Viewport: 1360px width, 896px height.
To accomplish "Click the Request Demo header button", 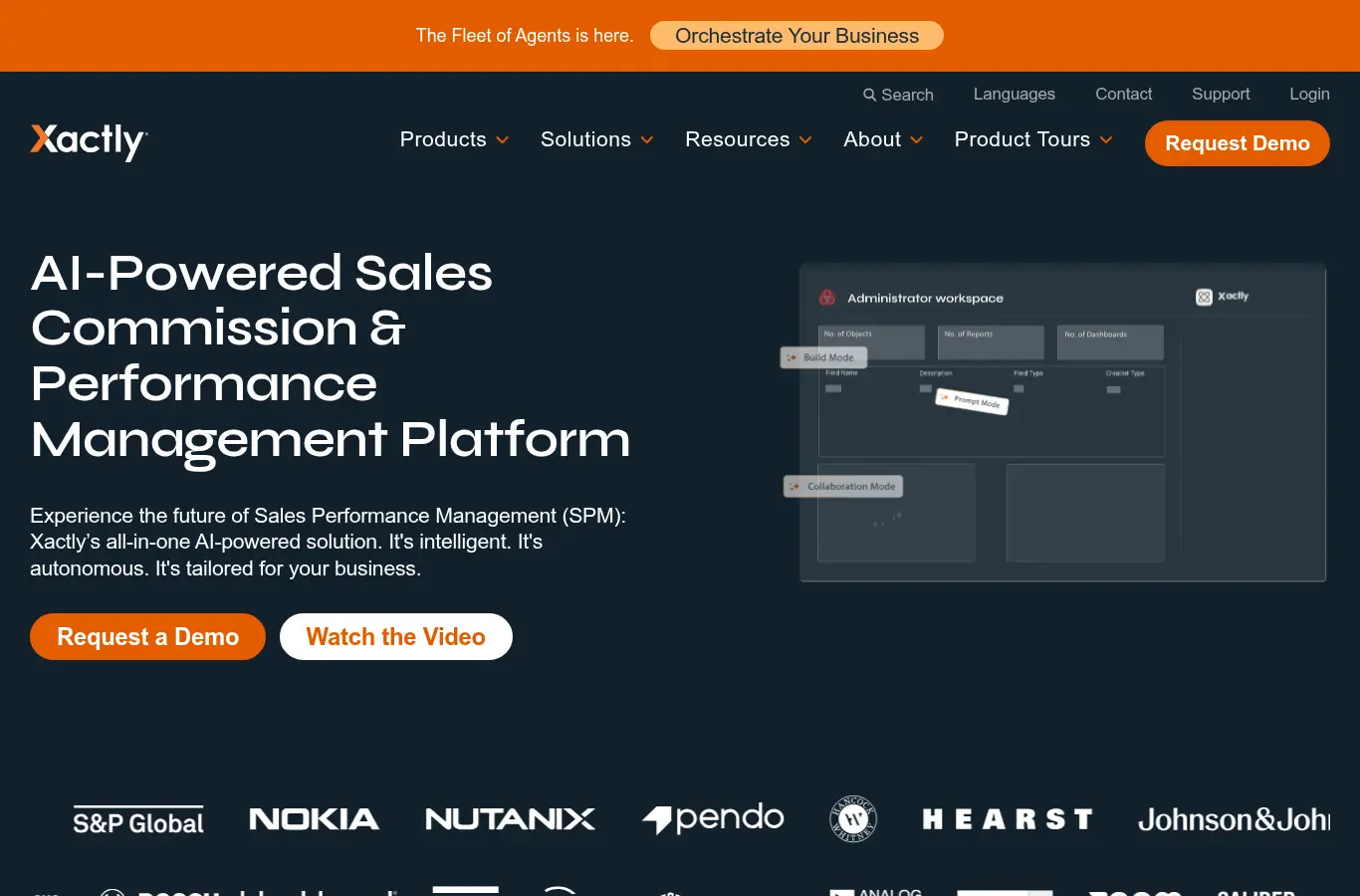I will click(x=1238, y=143).
